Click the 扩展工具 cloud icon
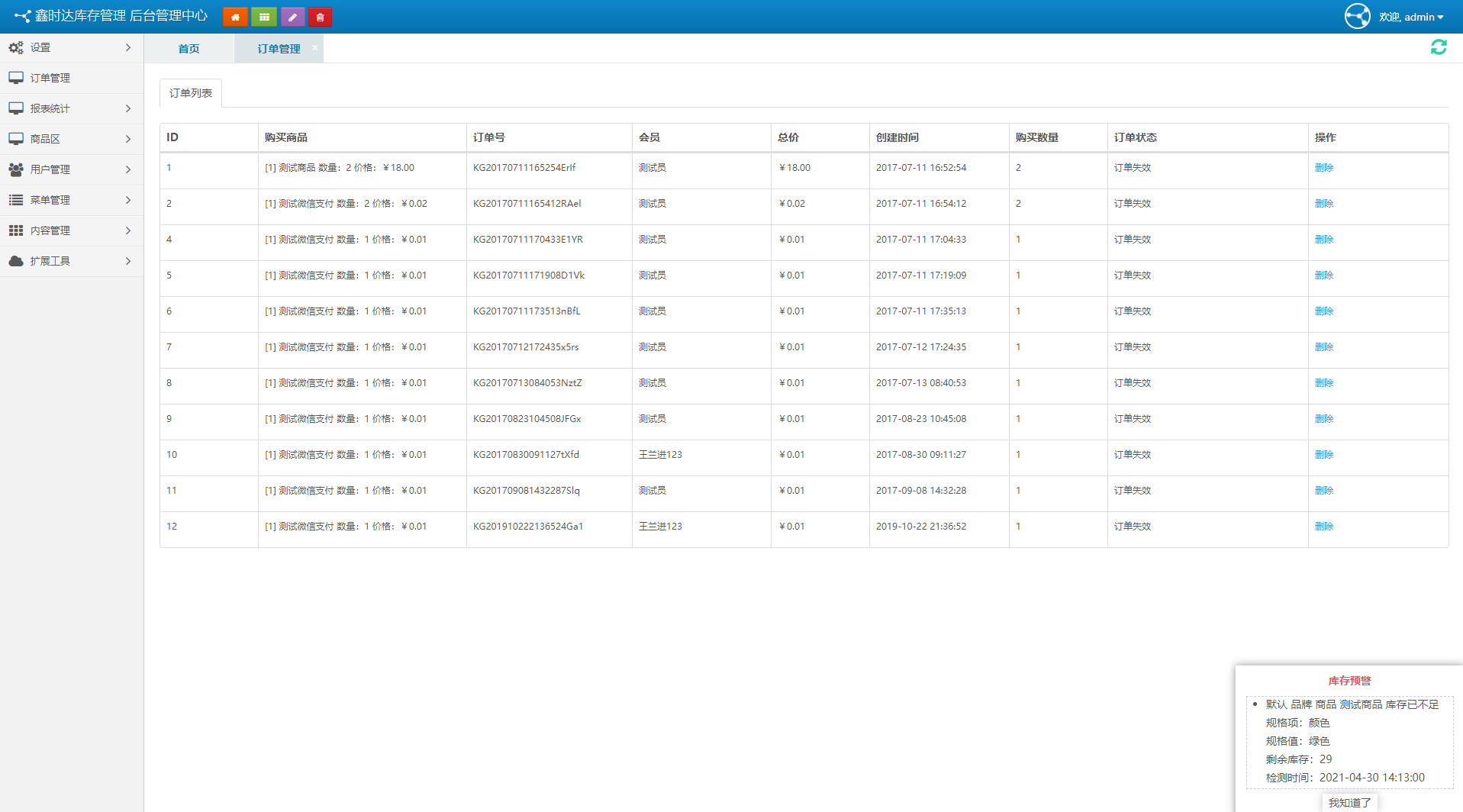This screenshot has width=1463, height=812. tap(16, 261)
